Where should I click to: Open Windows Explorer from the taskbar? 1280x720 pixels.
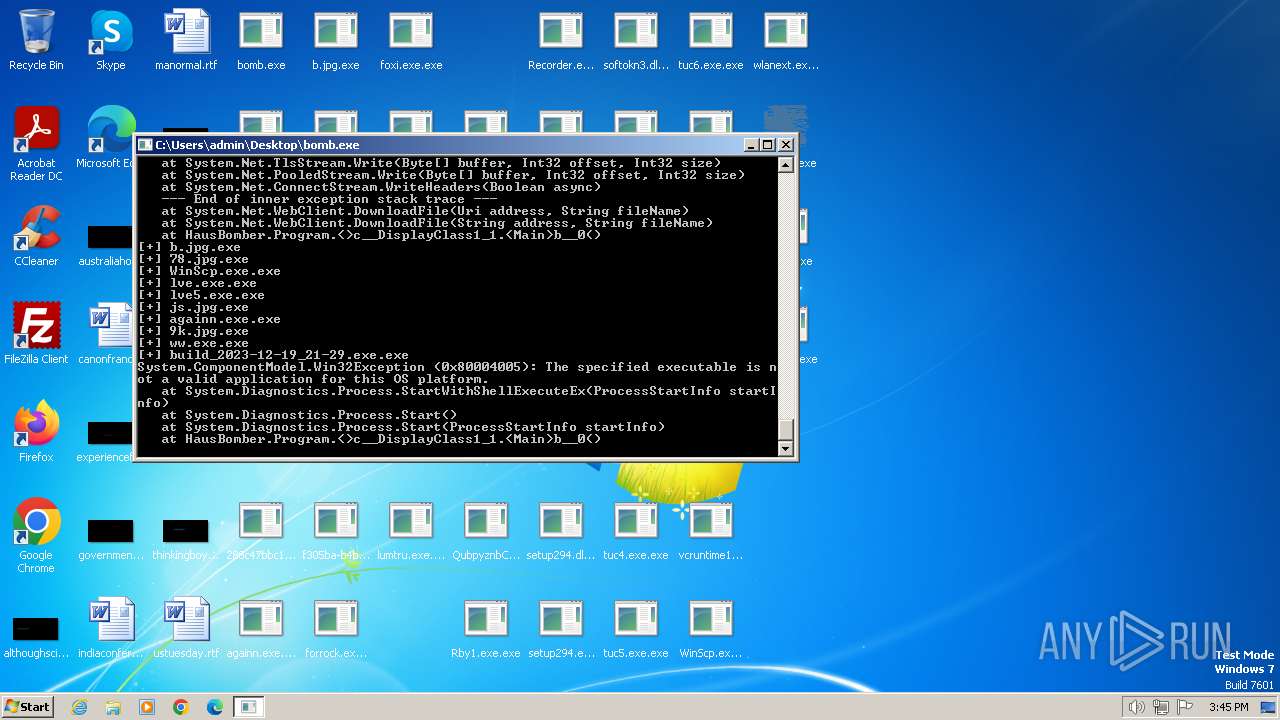click(113, 707)
